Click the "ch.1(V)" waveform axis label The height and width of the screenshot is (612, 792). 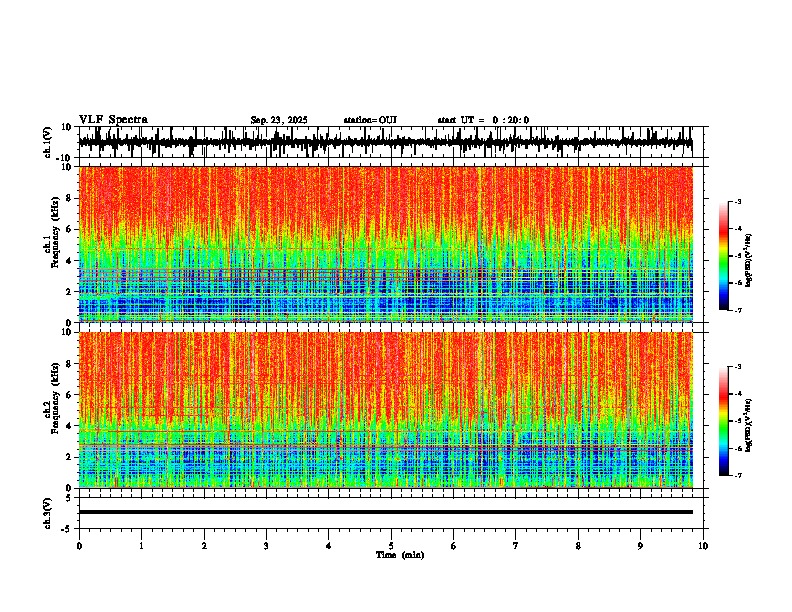point(48,143)
